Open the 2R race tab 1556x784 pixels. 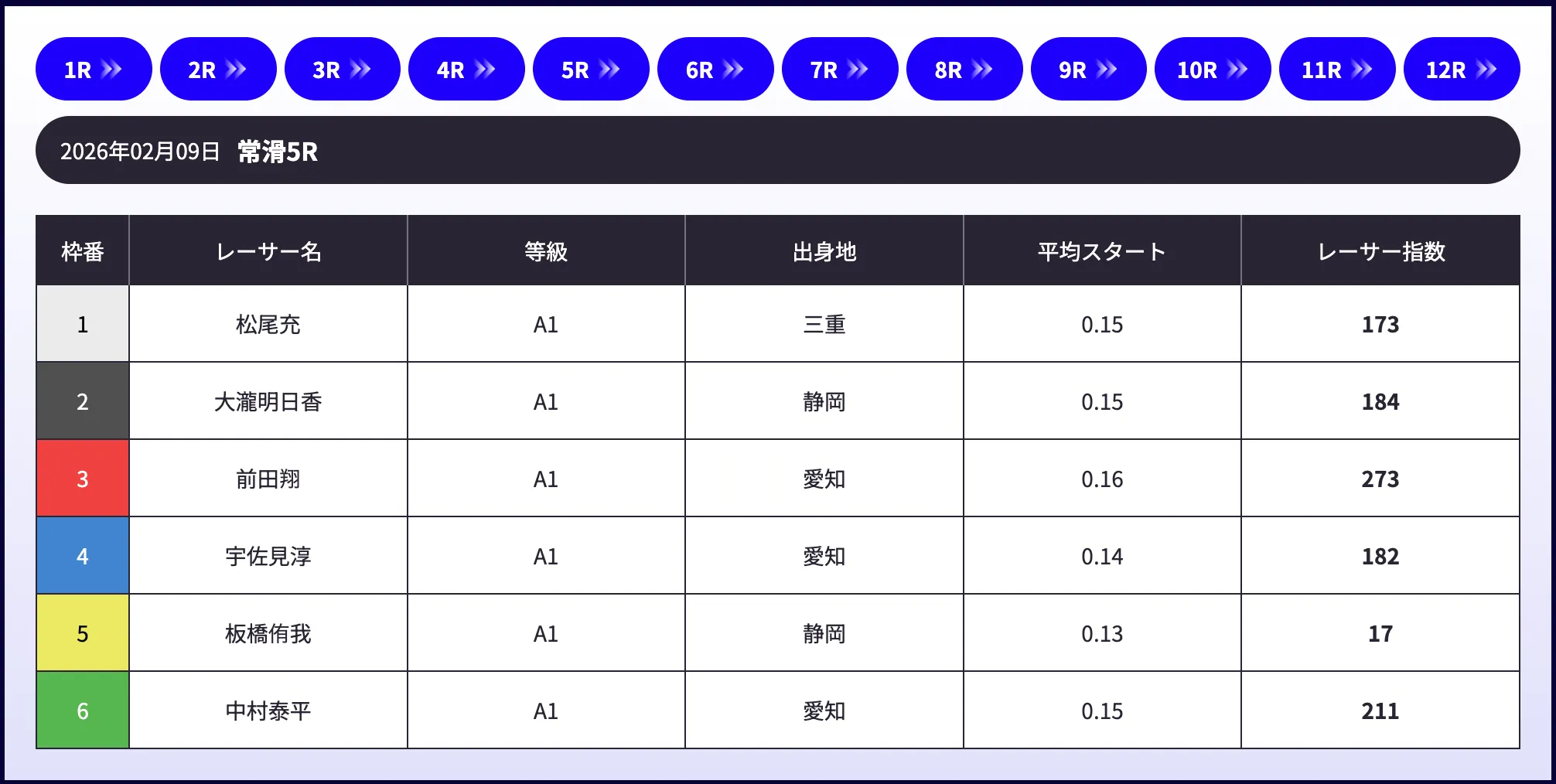coord(217,70)
